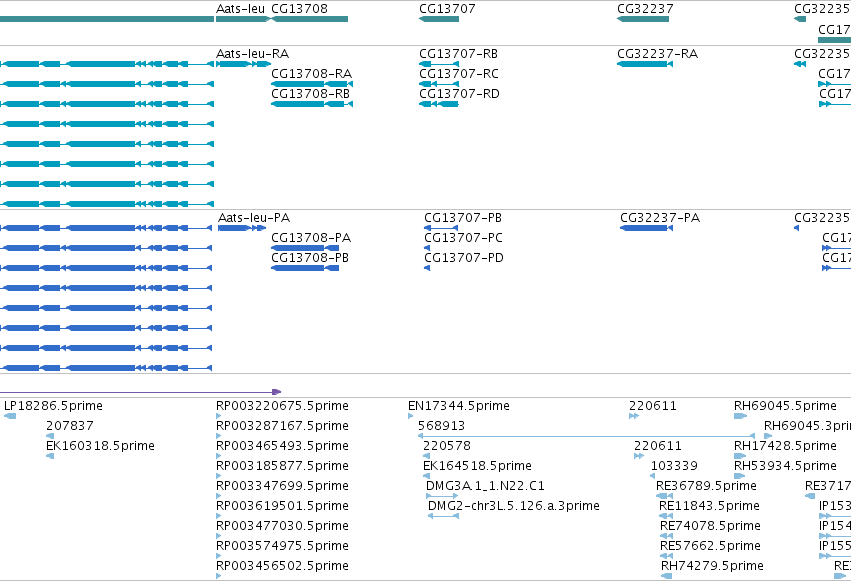Click EST label RE74078.5prime
The height and width of the screenshot is (581, 851).
(x=710, y=526)
